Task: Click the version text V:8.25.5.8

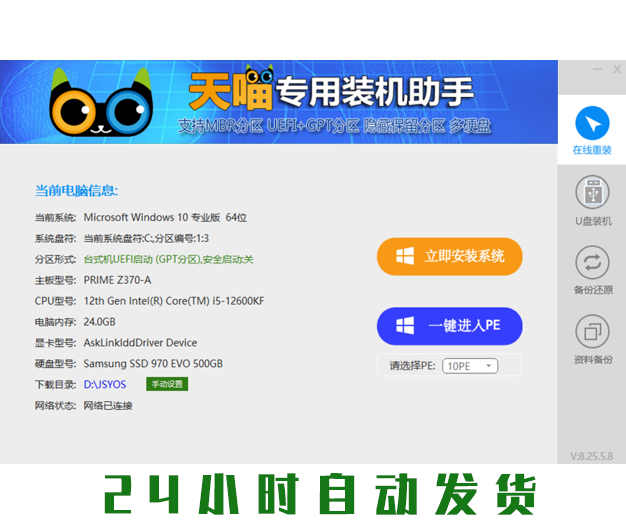Action: pyautogui.click(x=592, y=456)
